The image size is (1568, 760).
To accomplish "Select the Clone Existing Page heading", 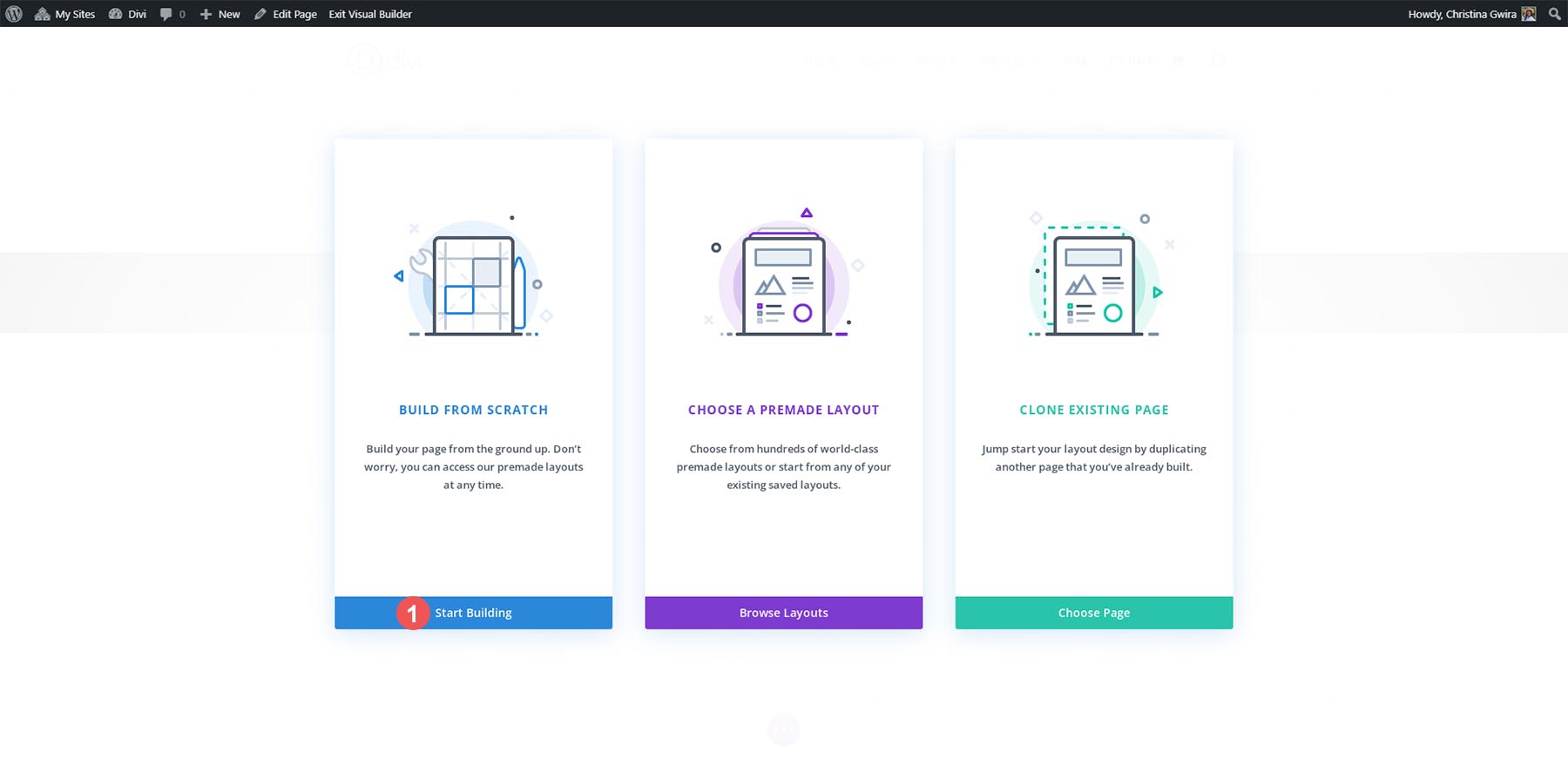I will tap(1094, 410).
